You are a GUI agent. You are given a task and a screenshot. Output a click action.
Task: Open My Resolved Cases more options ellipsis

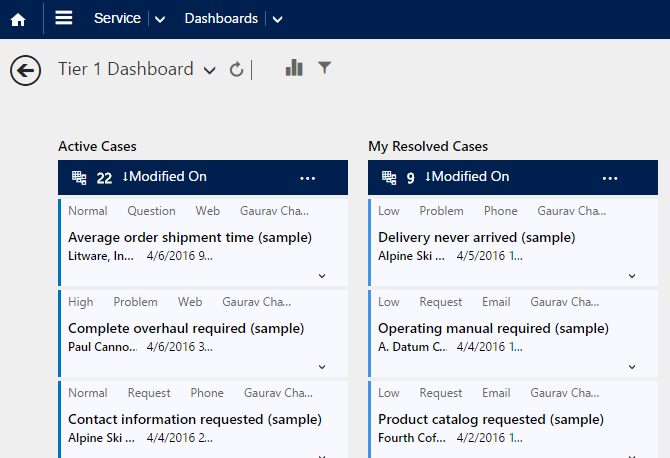coord(610,178)
